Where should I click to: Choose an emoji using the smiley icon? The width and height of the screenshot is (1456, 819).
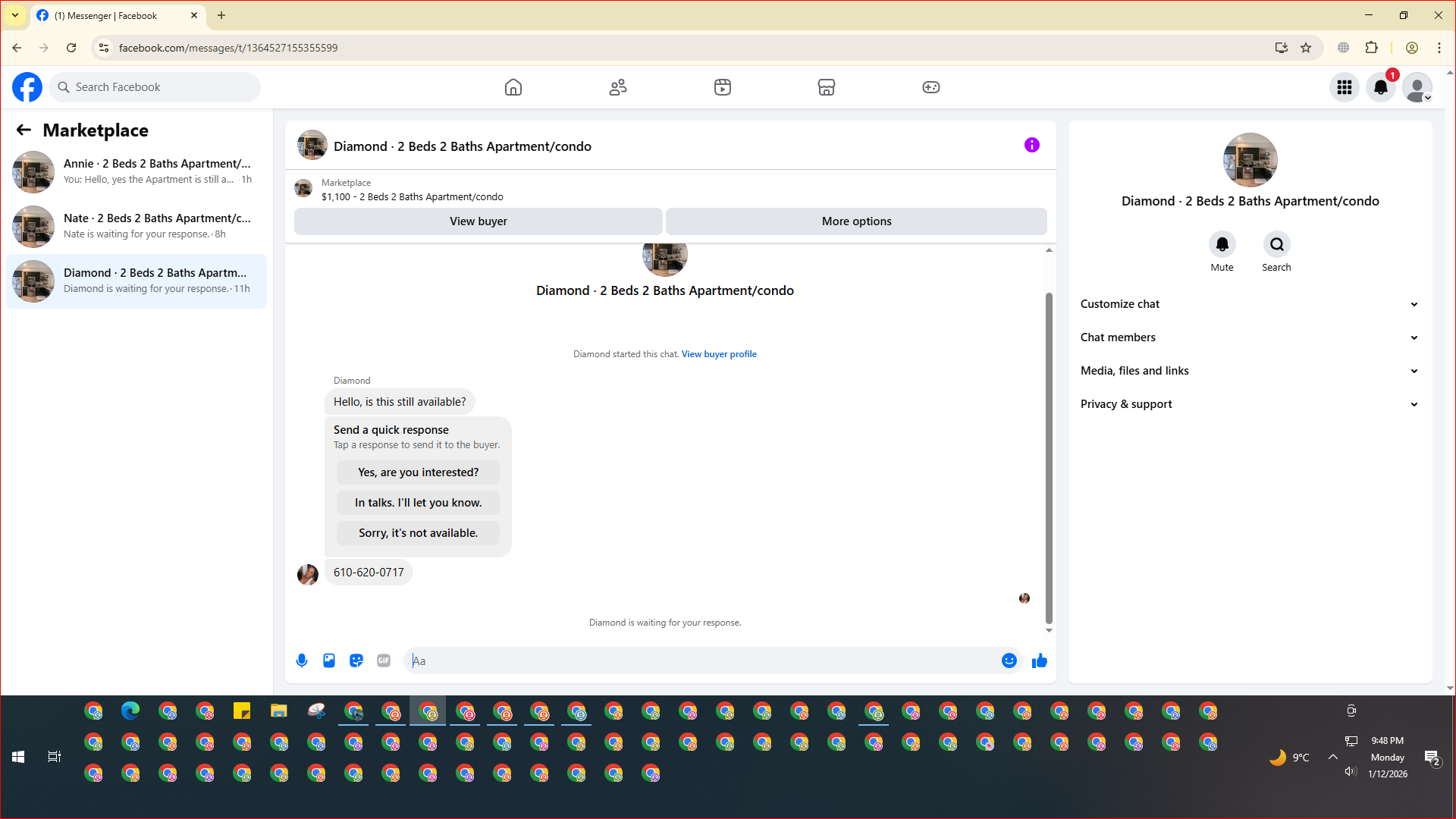1009,661
